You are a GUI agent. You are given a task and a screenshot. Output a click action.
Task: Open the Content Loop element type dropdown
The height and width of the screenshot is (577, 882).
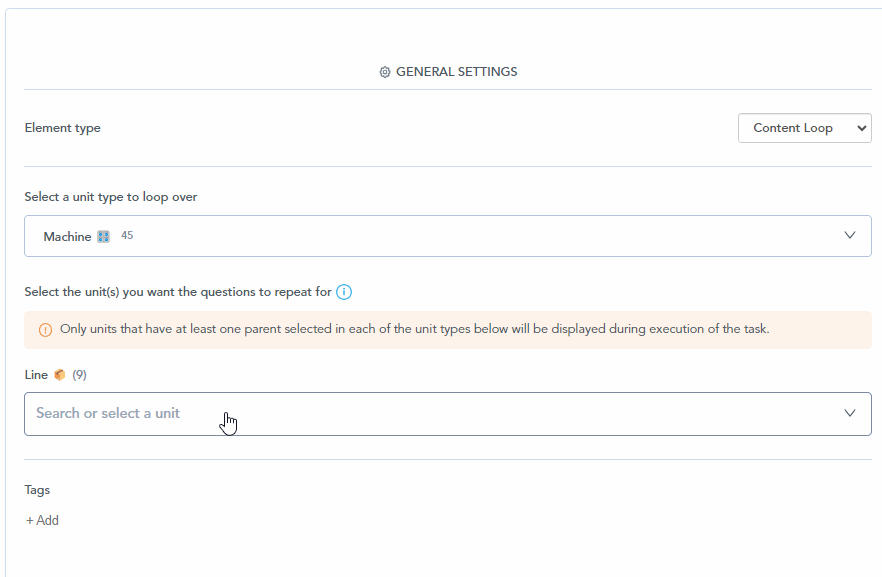pyautogui.click(x=804, y=128)
